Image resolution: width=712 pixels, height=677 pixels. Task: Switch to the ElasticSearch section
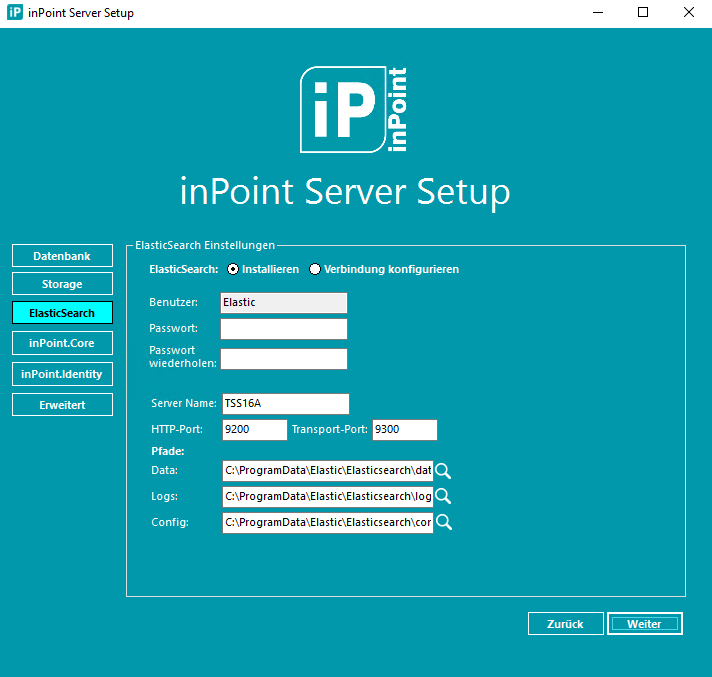62,313
